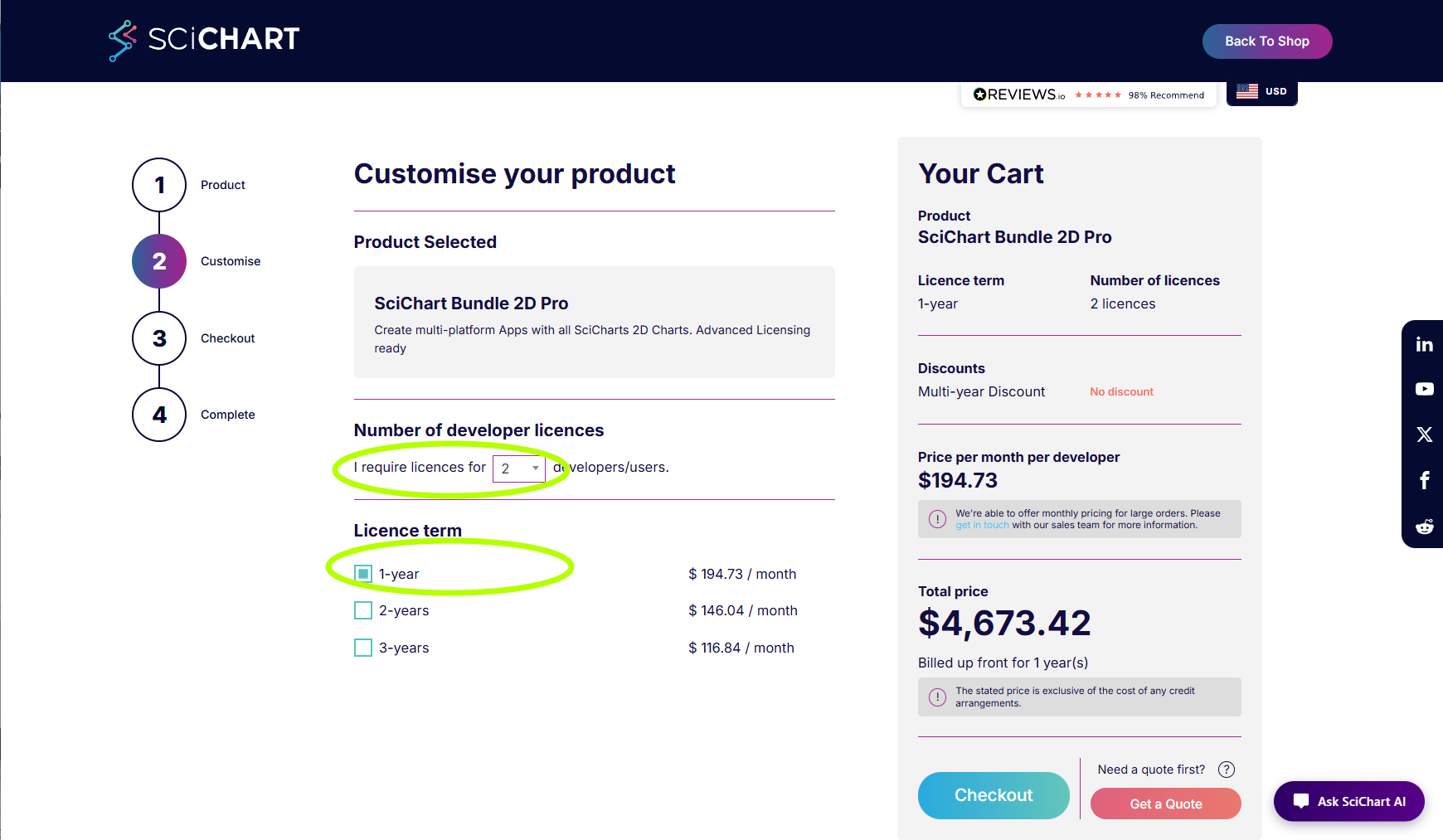Image resolution: width=1443 pixels, height=840 pixels.
Task: Go to step 1 Product
Action: click(159, 185)
